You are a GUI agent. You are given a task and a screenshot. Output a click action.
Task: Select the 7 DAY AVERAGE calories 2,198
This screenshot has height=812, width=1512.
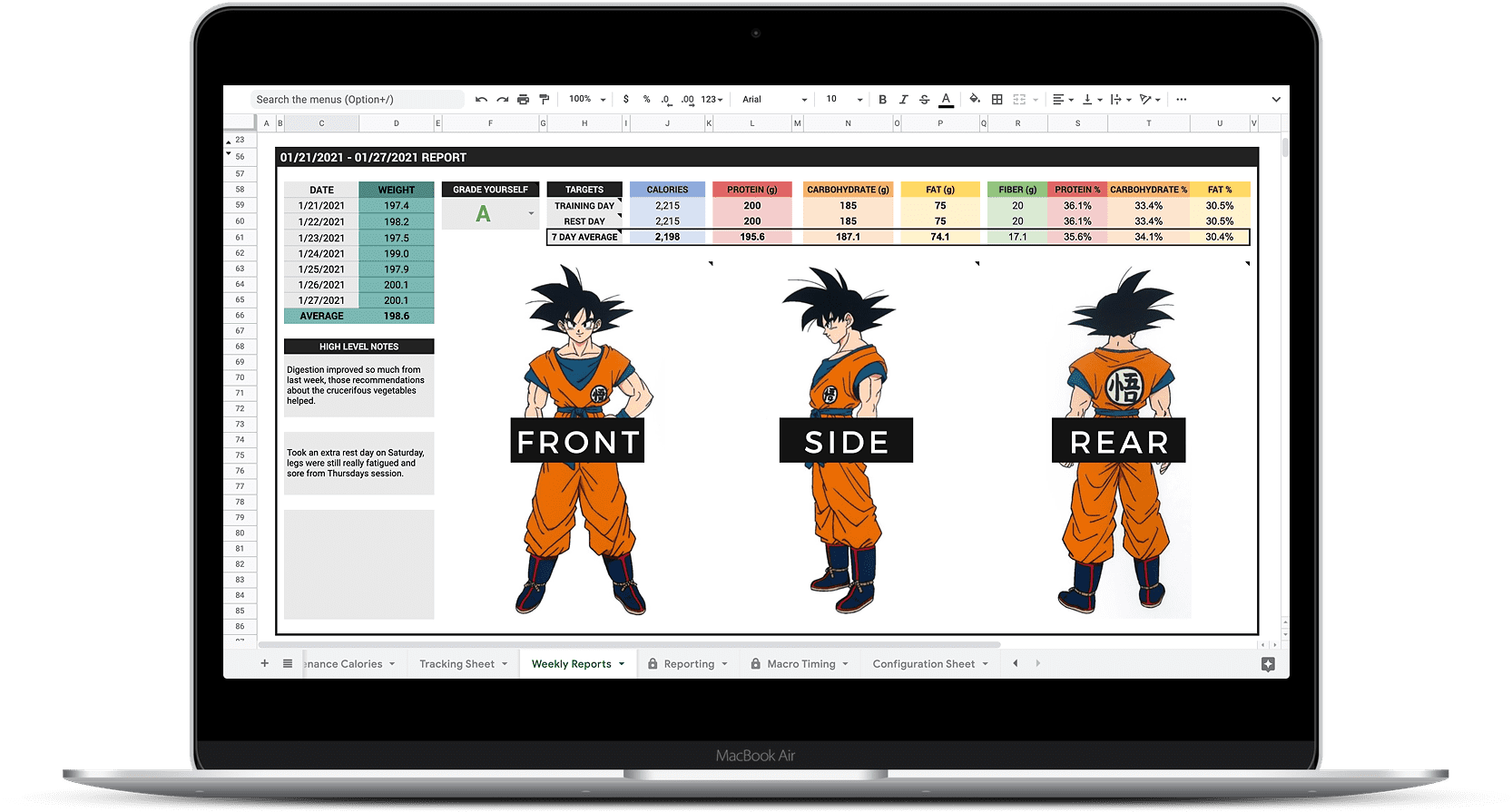pos(667,237)
